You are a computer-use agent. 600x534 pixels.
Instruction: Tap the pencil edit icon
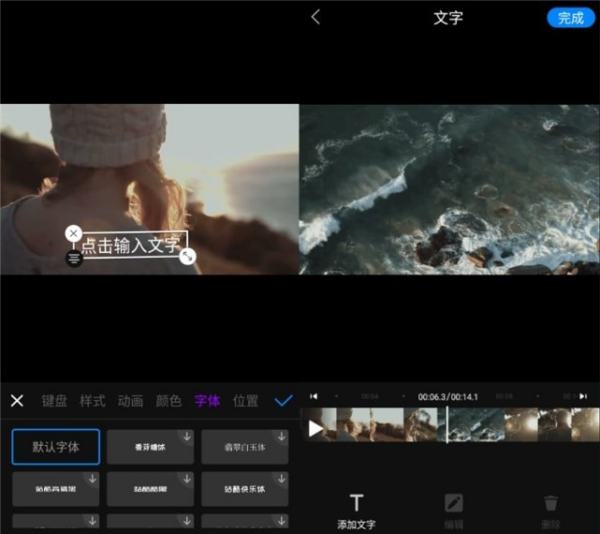pyautogui.click(x=454, y=503)
